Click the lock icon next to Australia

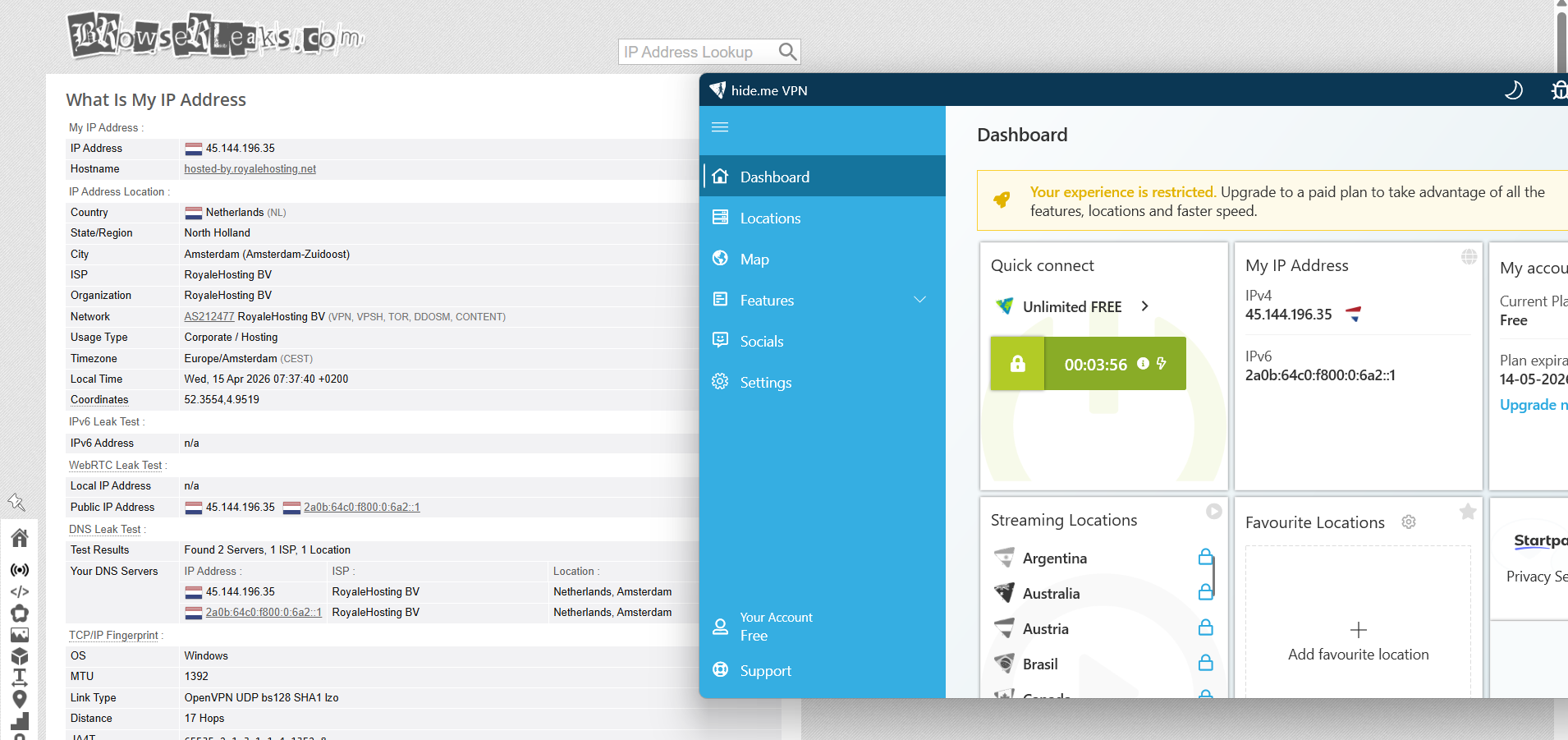(x=1205, y=592)
